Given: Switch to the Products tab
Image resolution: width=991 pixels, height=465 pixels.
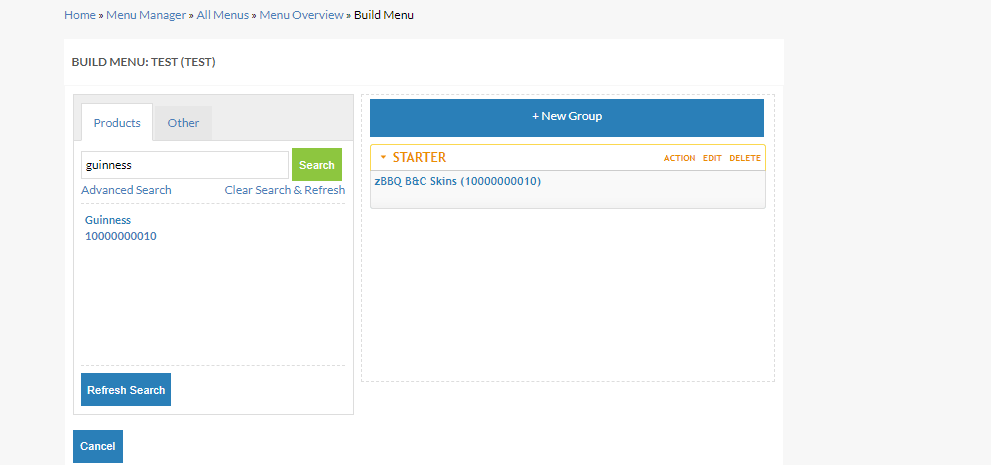Looking at the screenshot, I should [117, 123].
